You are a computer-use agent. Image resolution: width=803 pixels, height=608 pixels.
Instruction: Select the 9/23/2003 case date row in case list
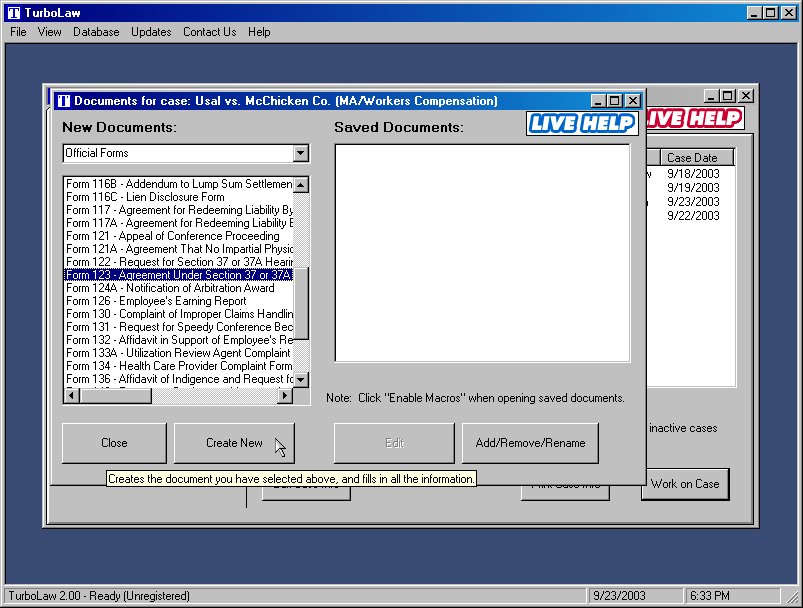coord(693,202)
